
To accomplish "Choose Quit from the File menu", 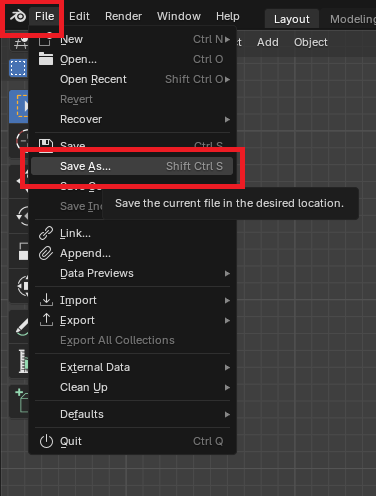I will tap(133, 441).
